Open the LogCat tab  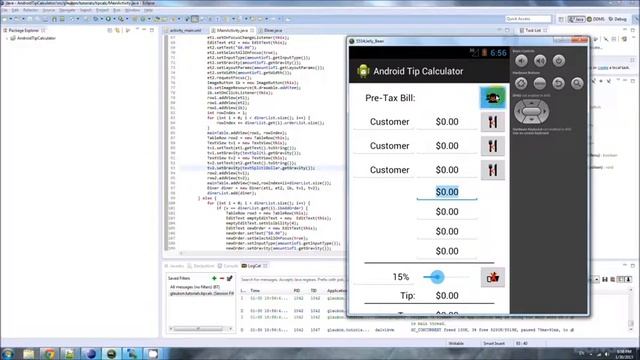pyautogui.click(x=254, y=266)
